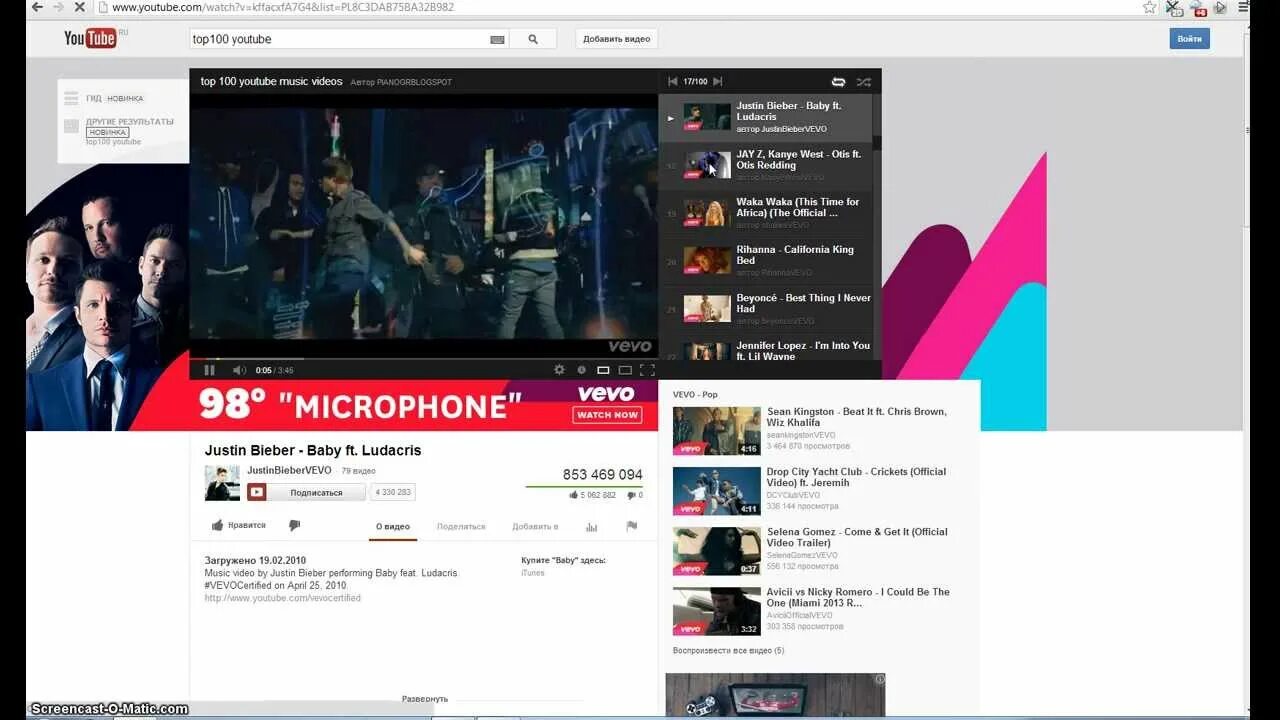This screenshot has height=720, width=1280.
Task: Expand description with Развернуть
Action: tap(425, 699)
